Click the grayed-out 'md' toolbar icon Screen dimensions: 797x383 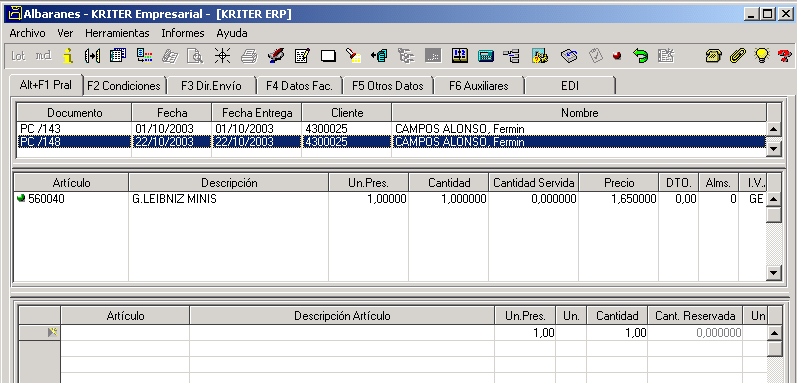click(x=43, y=55)
